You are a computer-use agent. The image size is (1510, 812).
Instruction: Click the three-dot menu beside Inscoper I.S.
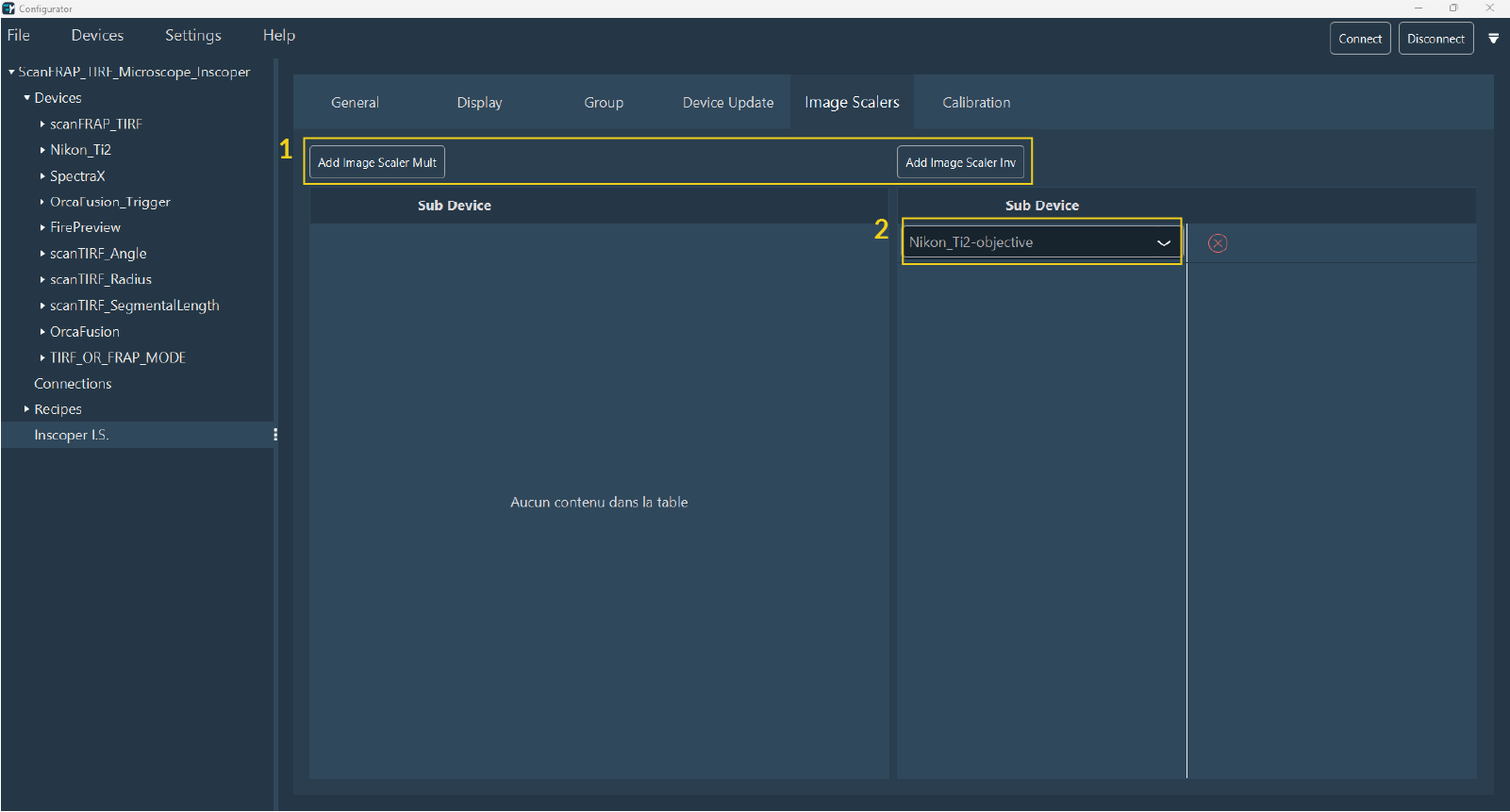pos(274,435)
